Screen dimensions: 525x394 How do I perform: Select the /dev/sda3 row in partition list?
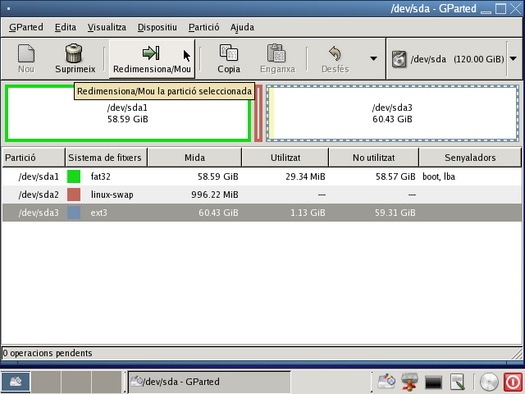pos(262,213)
